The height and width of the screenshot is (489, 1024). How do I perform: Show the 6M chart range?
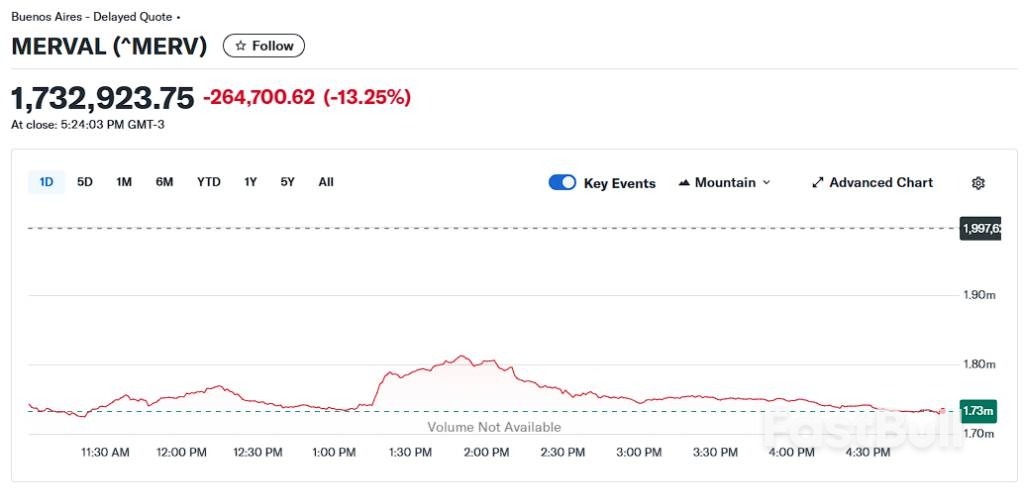[164, 182]
